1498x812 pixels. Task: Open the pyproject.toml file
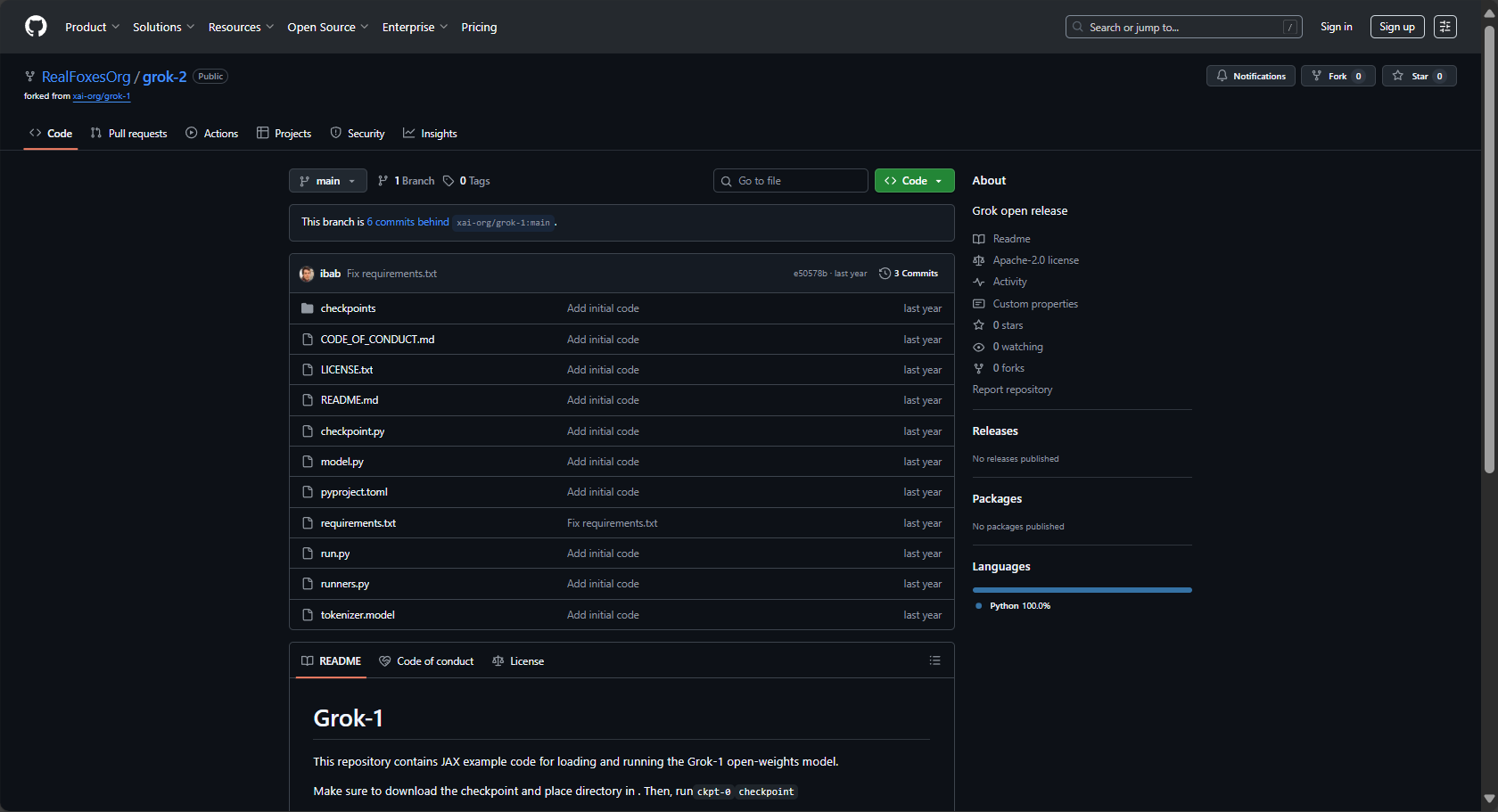(x=354, y=492)
